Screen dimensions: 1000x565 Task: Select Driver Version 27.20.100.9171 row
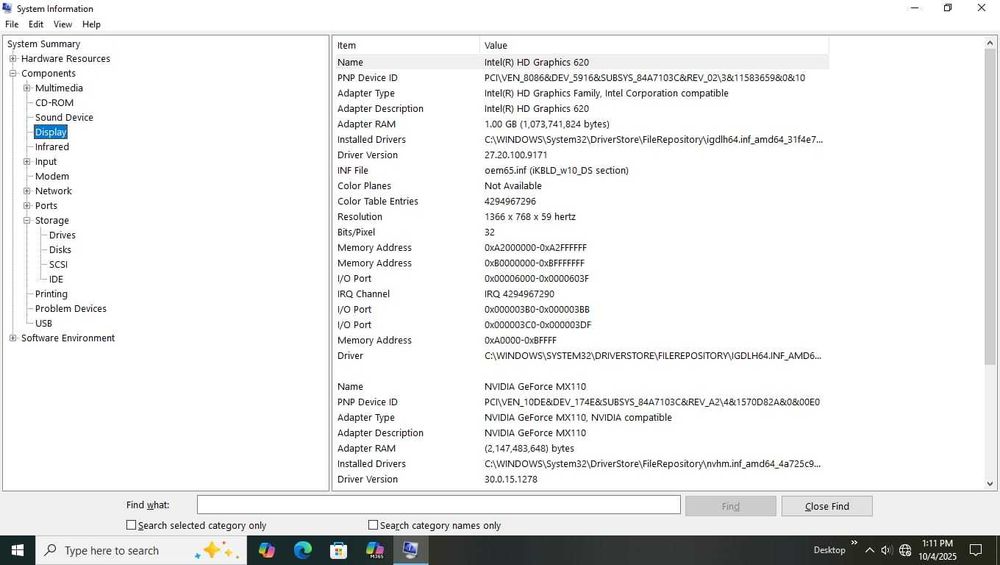pyautogui.click(x=581, y=155)
